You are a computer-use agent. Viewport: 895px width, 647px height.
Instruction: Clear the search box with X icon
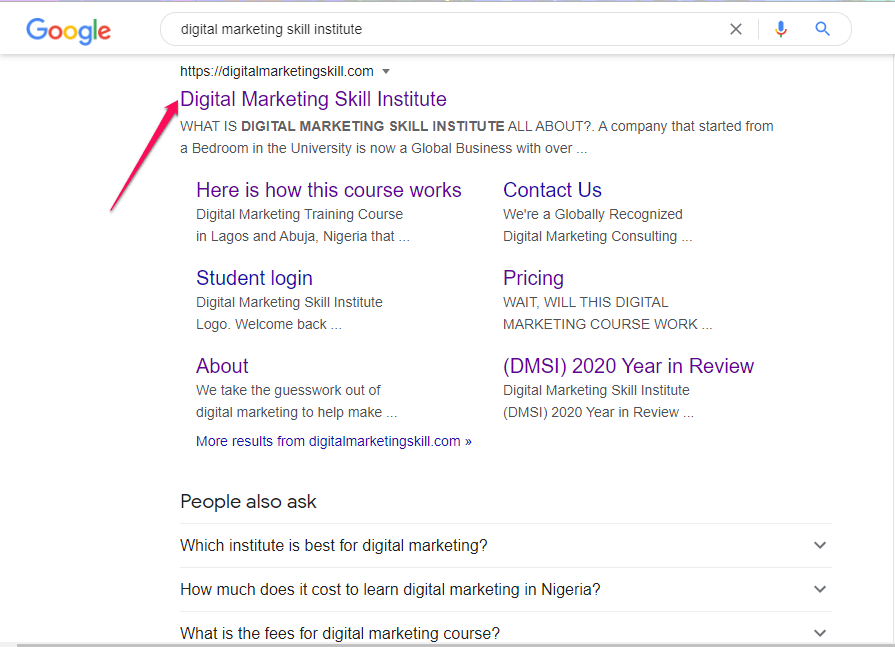(x=736, y=29)
